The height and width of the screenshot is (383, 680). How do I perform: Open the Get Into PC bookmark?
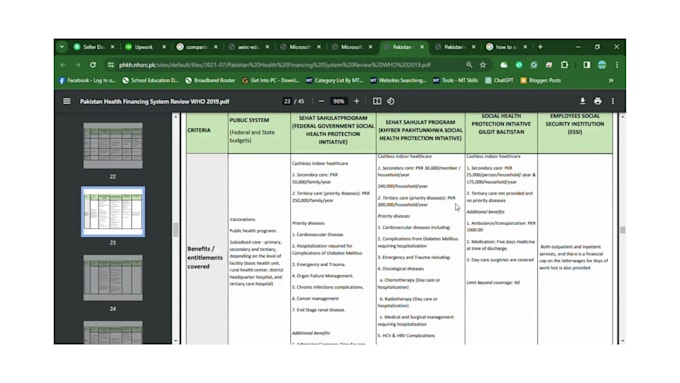click(271, 80)
